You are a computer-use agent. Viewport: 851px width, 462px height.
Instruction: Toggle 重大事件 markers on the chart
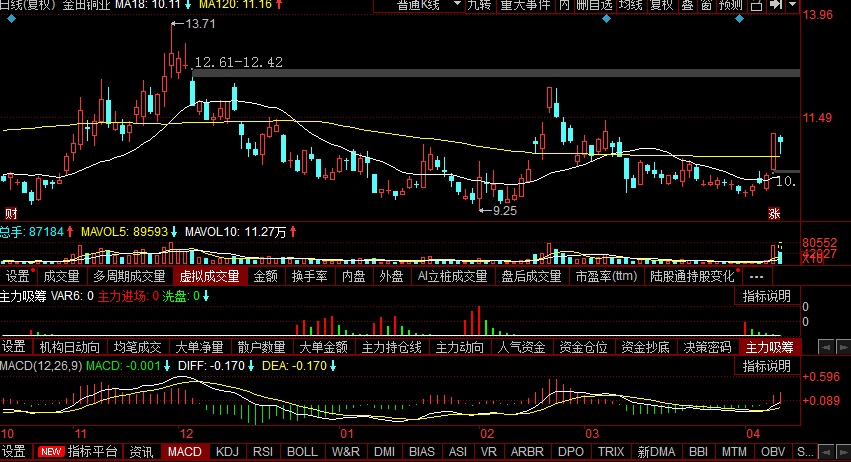click(525, 5)
